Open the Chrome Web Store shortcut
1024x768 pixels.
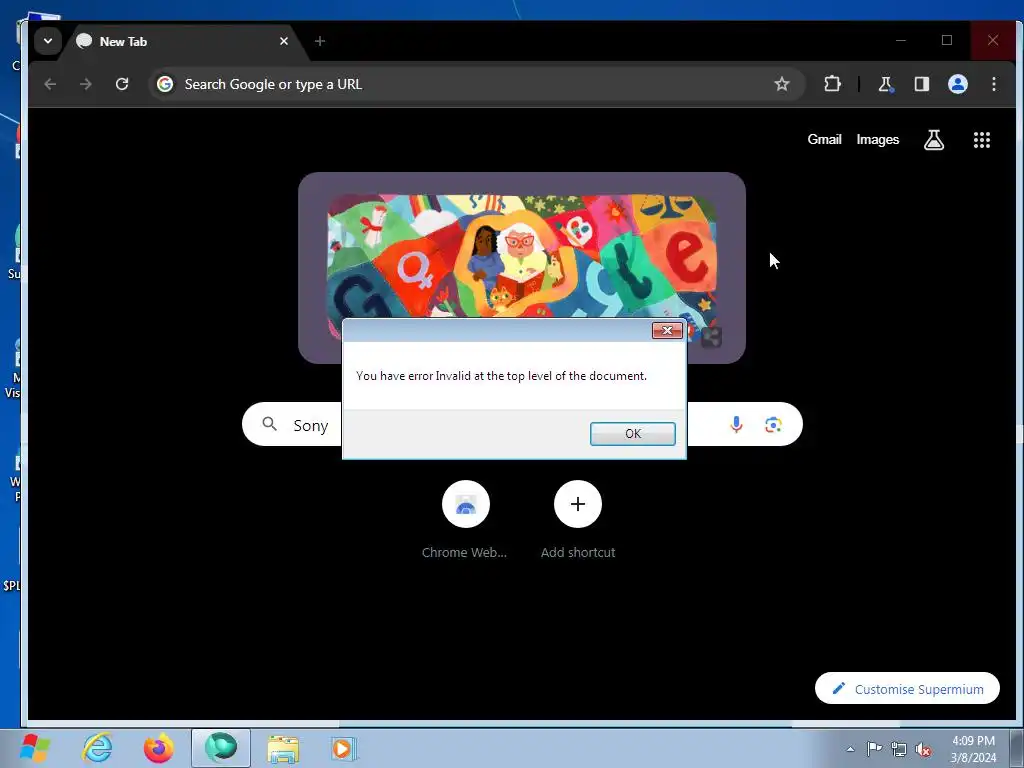(465, 519)
